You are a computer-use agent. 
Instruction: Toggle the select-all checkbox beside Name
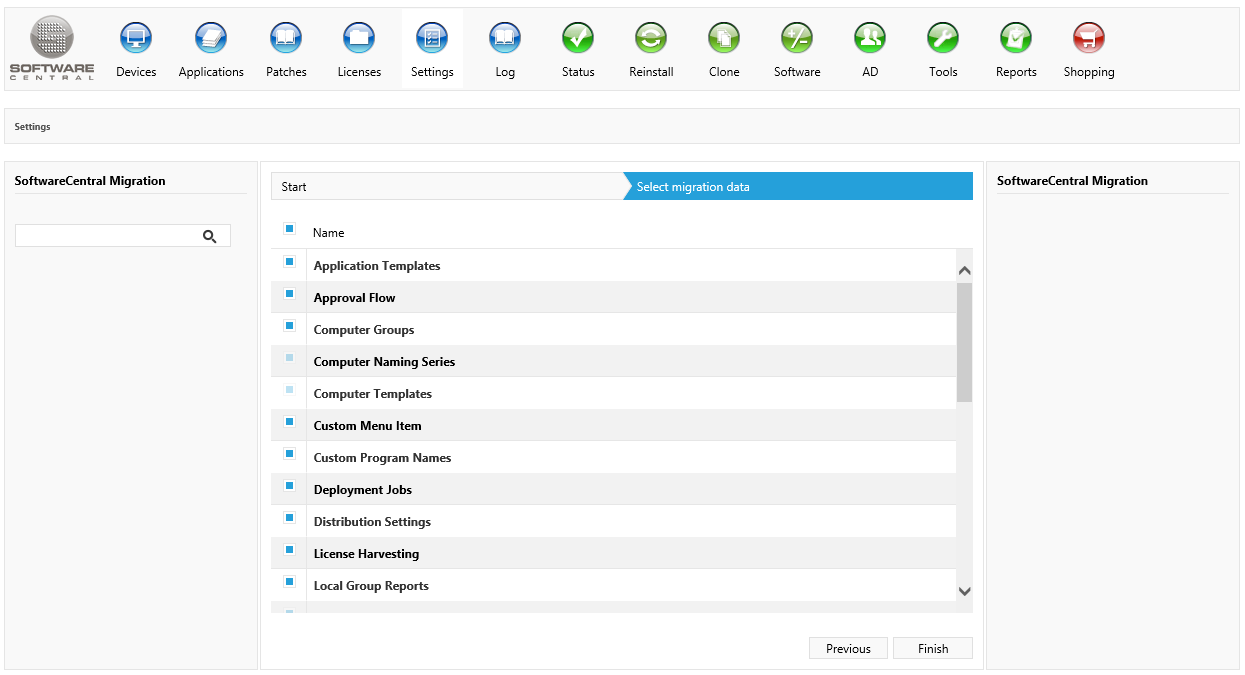click(x=290, y=229)
